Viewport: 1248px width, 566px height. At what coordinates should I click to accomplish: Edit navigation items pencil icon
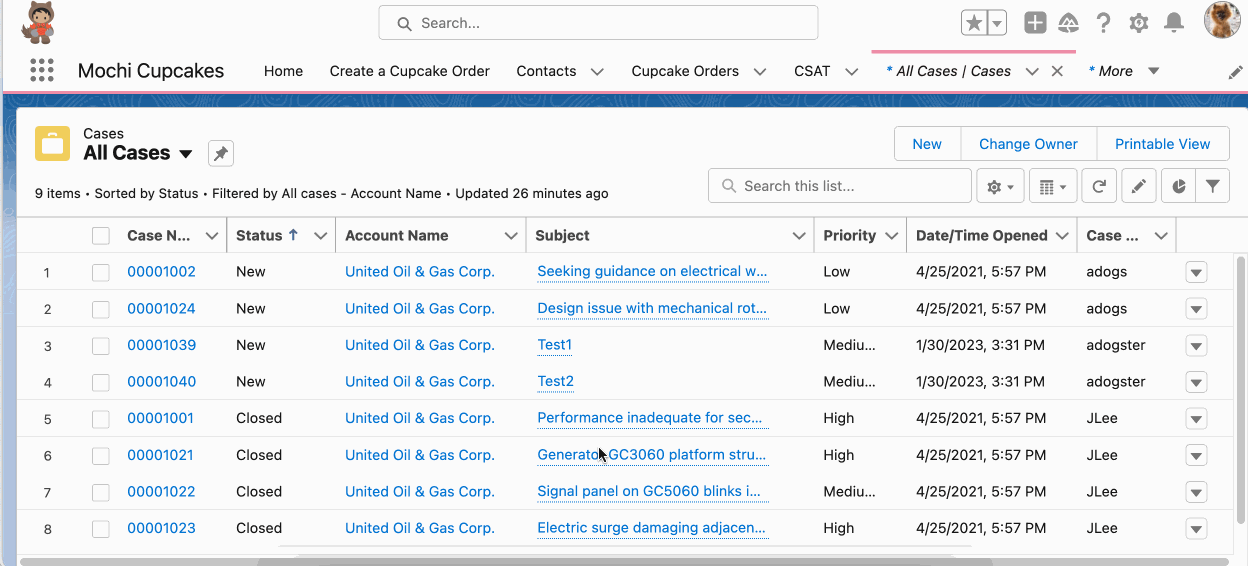(x=1236, y=72)
